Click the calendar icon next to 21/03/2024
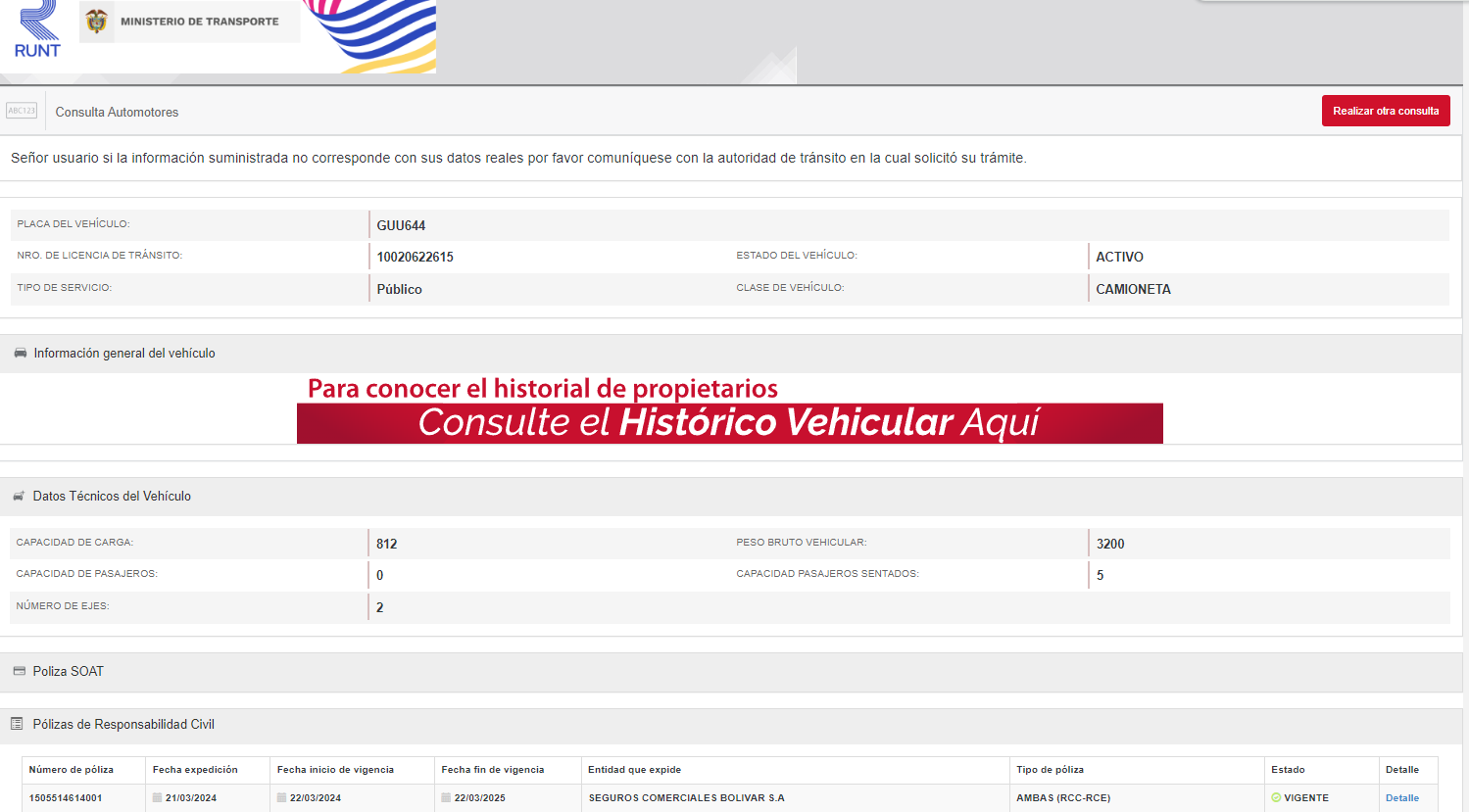This screenshot has width=1469, height=812. (157, 797)
